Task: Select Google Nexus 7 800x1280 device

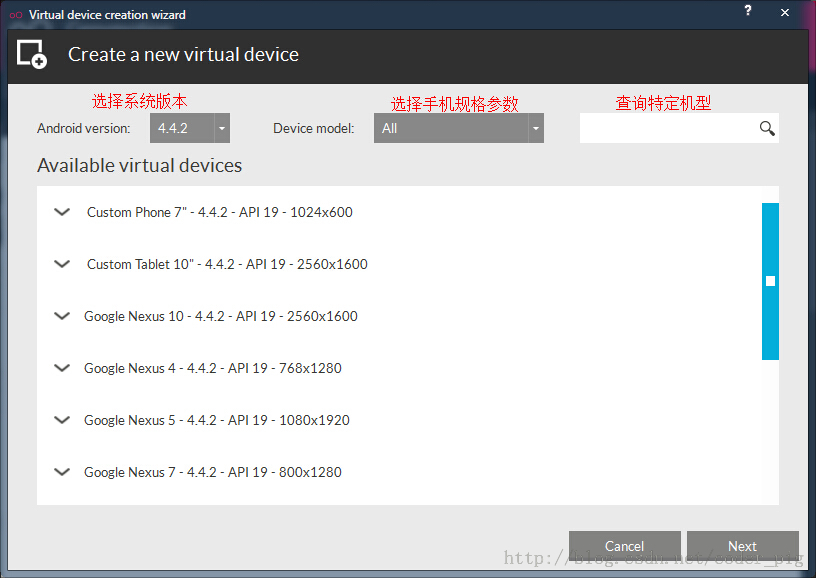Action: [x=213, y=472]
